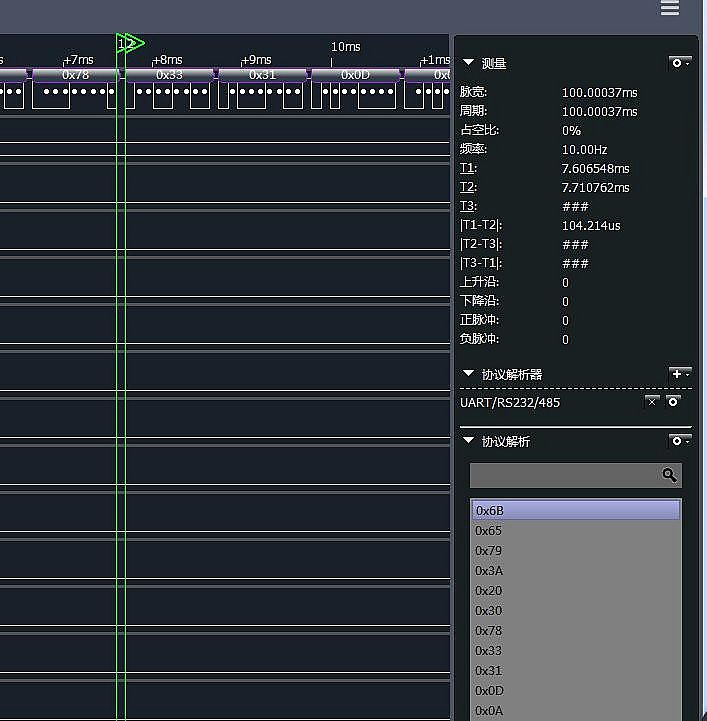Click the 0x31 decoded frame on waveform

pyautogui.click(x=262, y=75)
